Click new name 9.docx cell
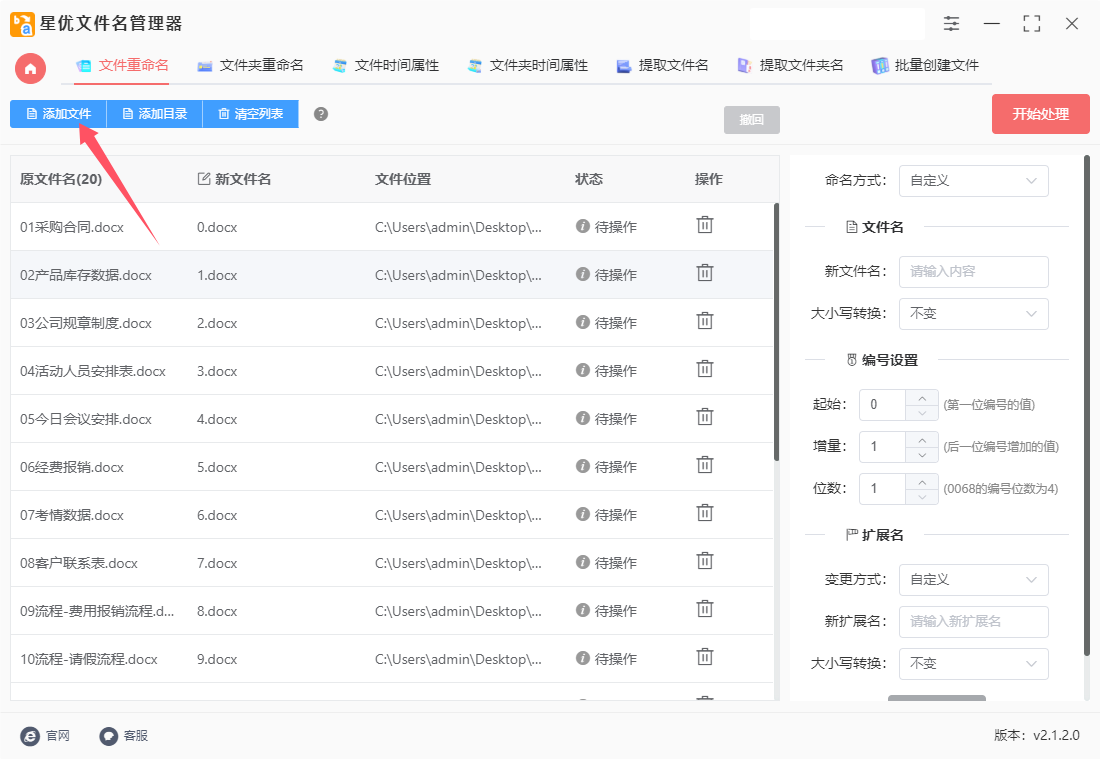The width and height of the screenshot is (1100, 760). coord(217,659)
